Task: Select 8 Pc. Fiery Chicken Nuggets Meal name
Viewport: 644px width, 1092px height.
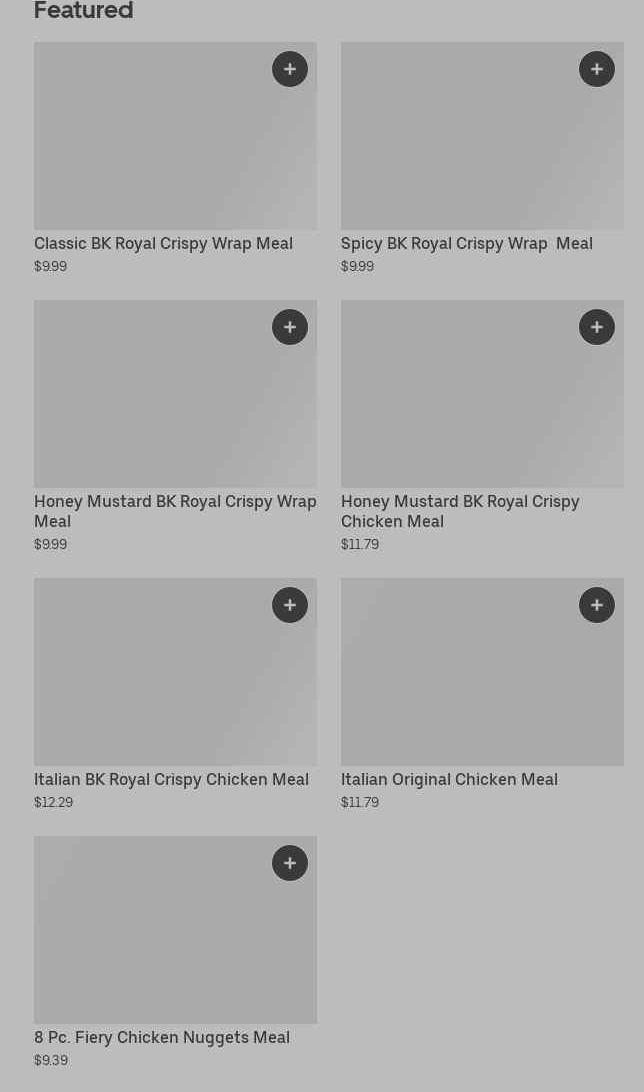Action: pyautogui.click(x=162, y=1038)
